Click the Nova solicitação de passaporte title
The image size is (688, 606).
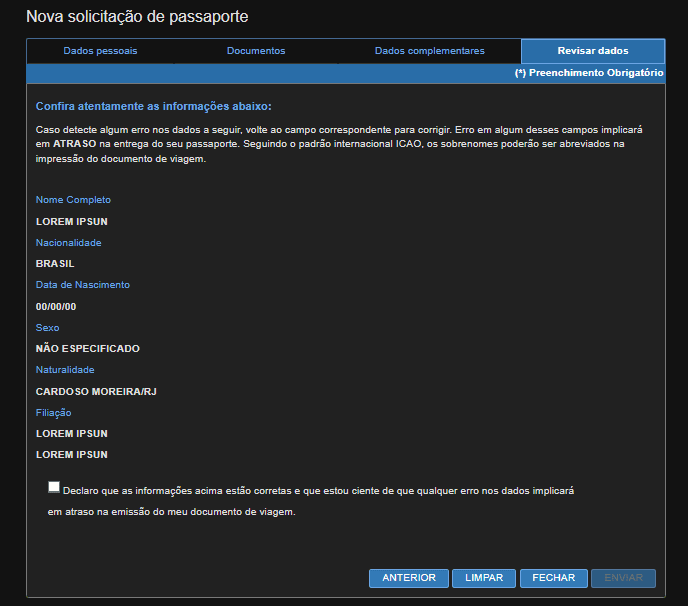[x=137, y=17]
